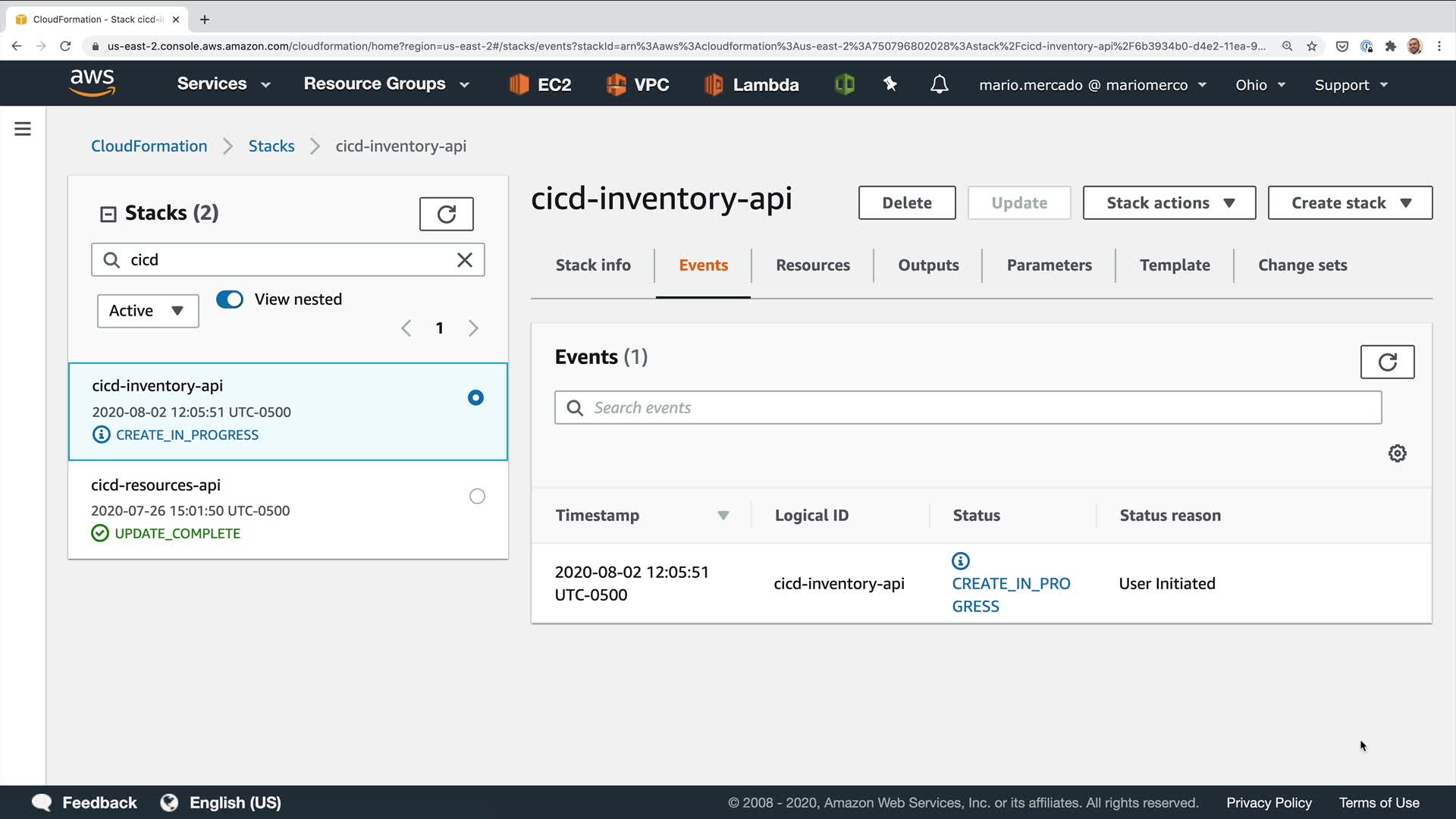Open the events table settings gear

click(1397, 453)
